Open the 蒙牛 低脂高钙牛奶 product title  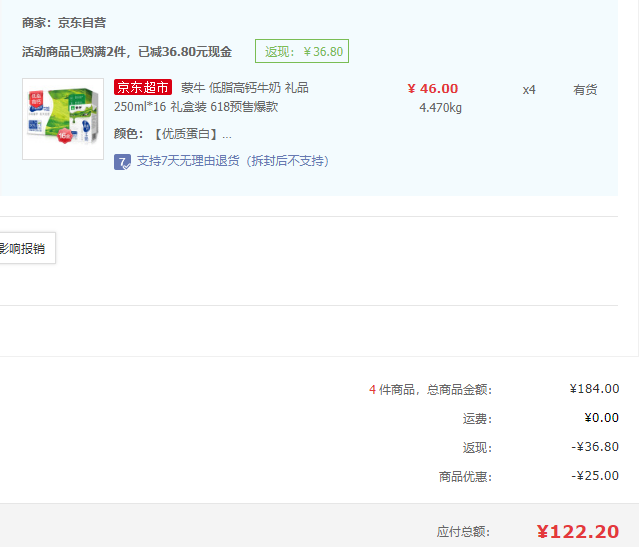[244, 88]
